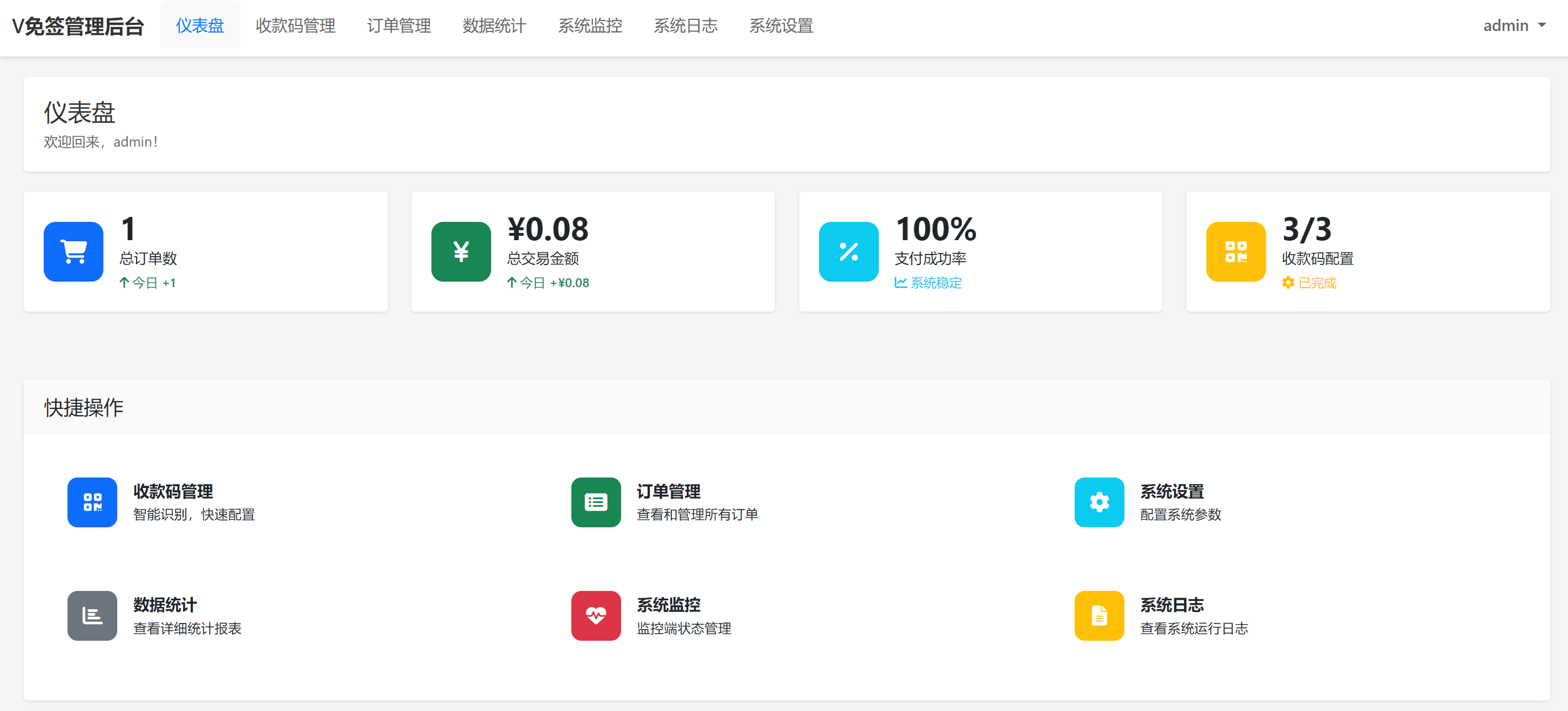Click the line chart icon beside 系统稳定
This screenshot has width=1568, height=711.
[x=901, y=282]
